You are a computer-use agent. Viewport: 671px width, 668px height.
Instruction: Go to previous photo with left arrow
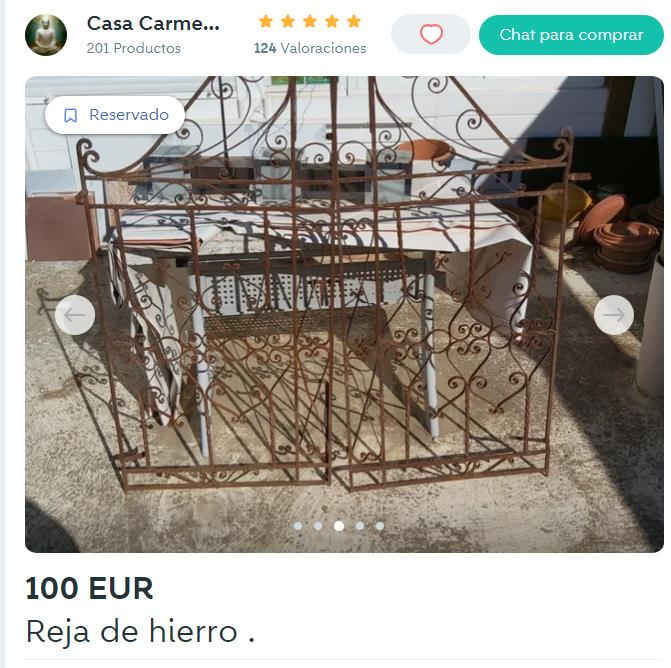coord(75,315)
